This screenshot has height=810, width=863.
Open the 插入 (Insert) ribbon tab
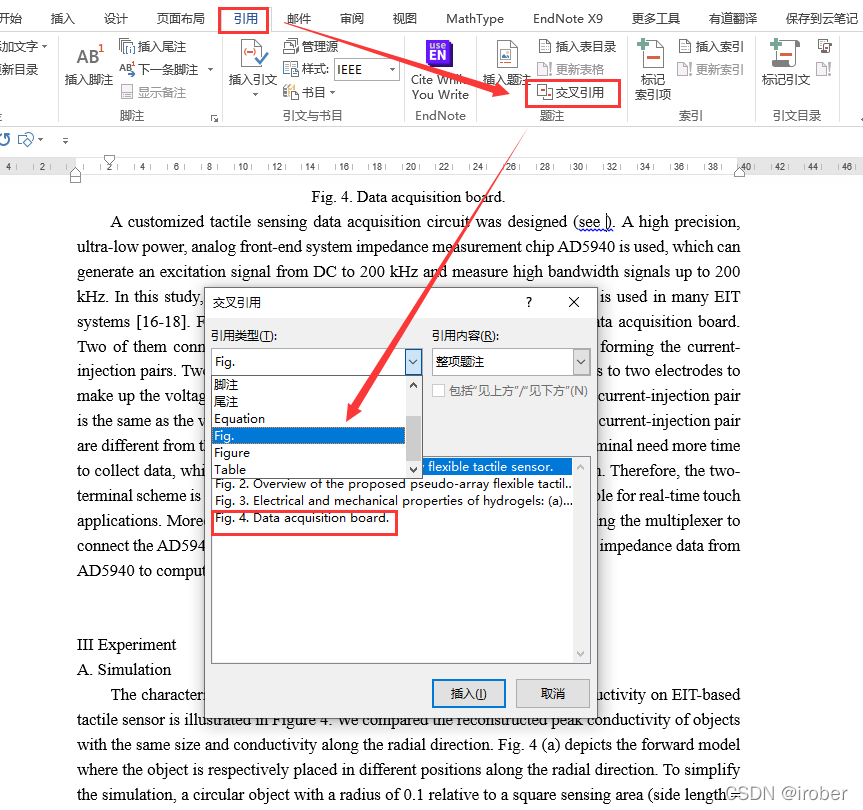(62, 19)
